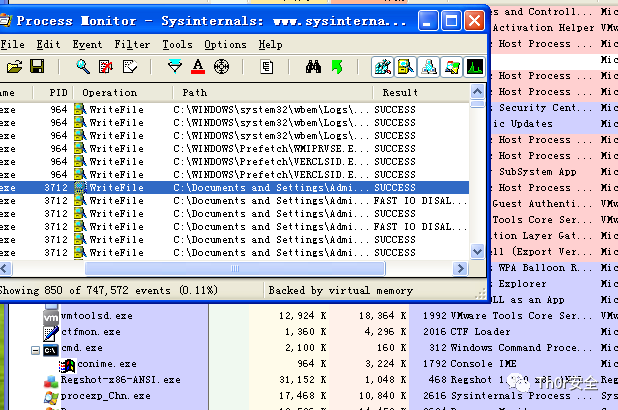Select cmd.exe in Process Explorer
Viewport: 618px width, 410px height.
(x=82, y=348)
